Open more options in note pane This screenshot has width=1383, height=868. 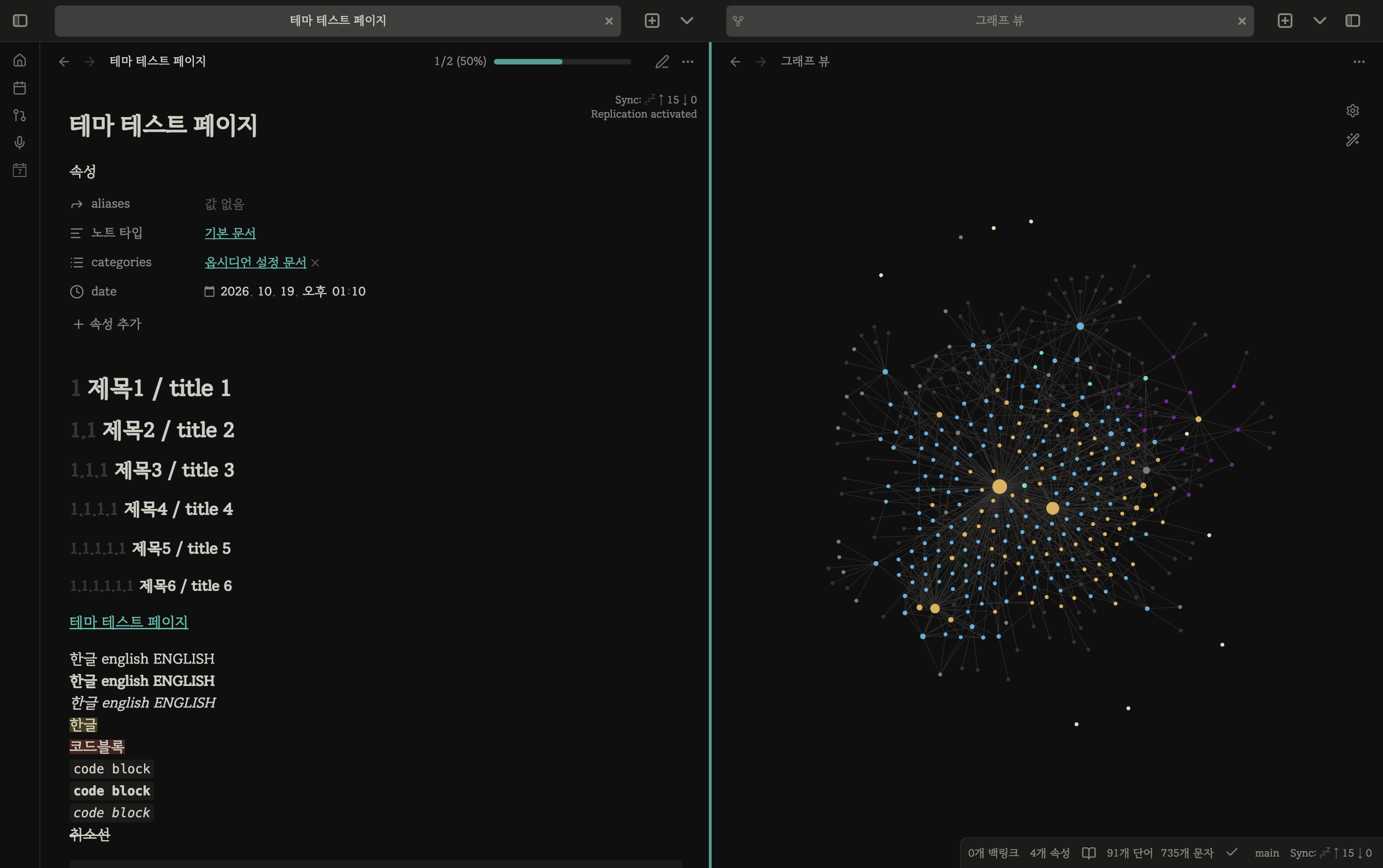688,61
